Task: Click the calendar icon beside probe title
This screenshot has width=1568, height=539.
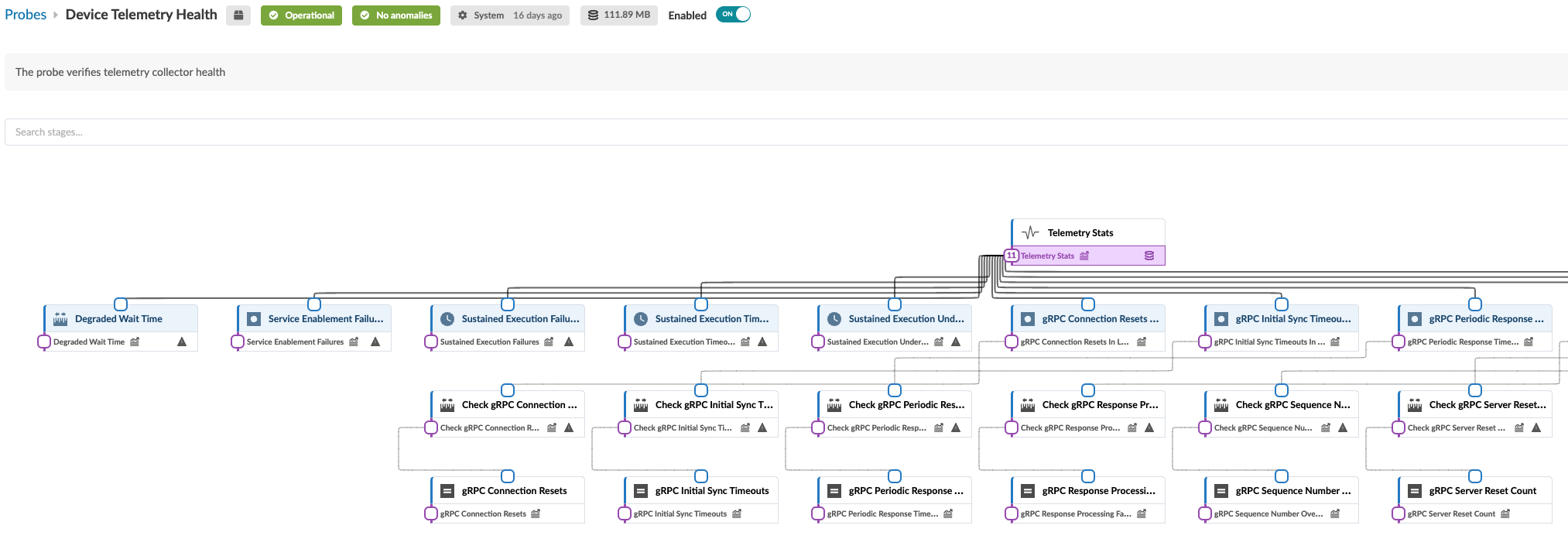Action: (238, 15)
